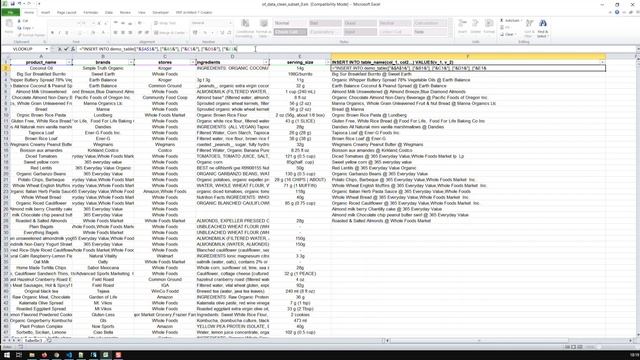Viewport: 640px width, 360px height.
Task: Open File Explorer from the taskbar
Action: 32,355
